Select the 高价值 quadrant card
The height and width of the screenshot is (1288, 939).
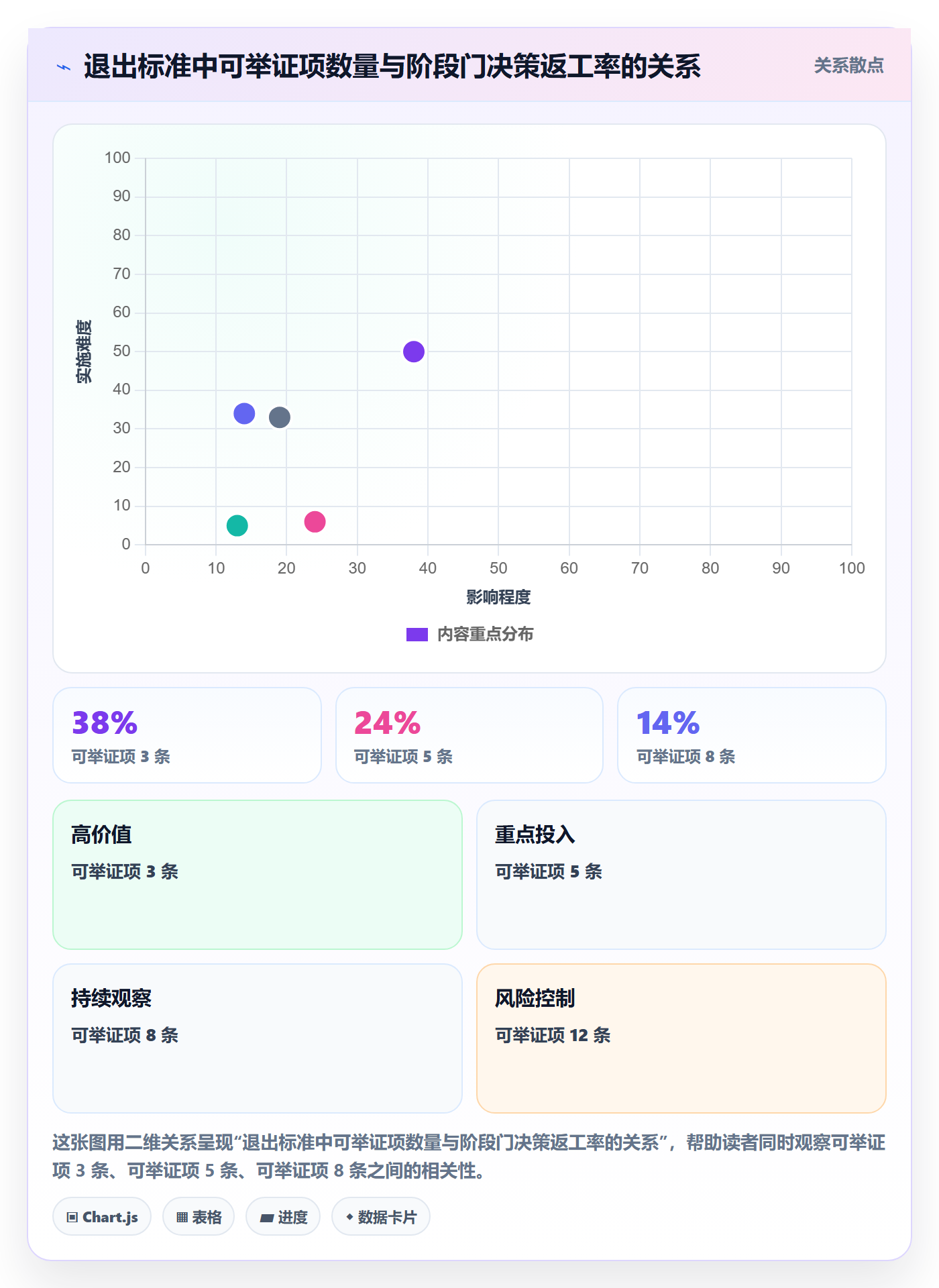click(258, 875)
